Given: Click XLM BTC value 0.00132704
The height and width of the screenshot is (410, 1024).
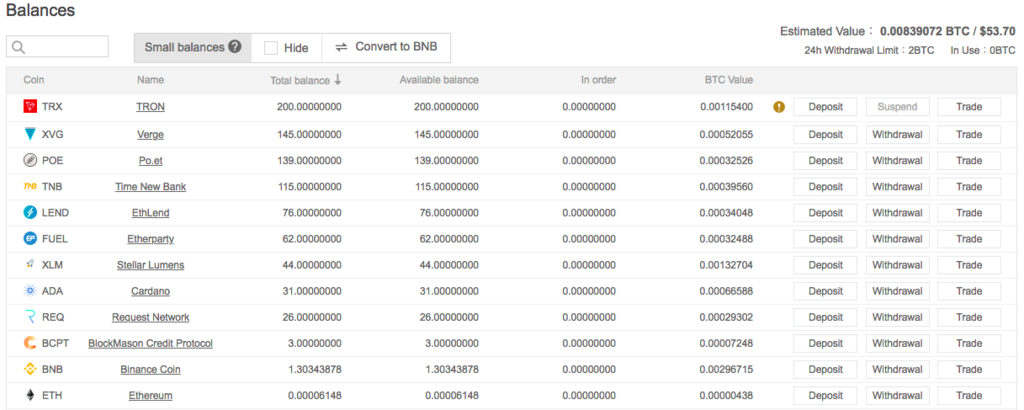Looking at the screenshot, I should point(726,265).
